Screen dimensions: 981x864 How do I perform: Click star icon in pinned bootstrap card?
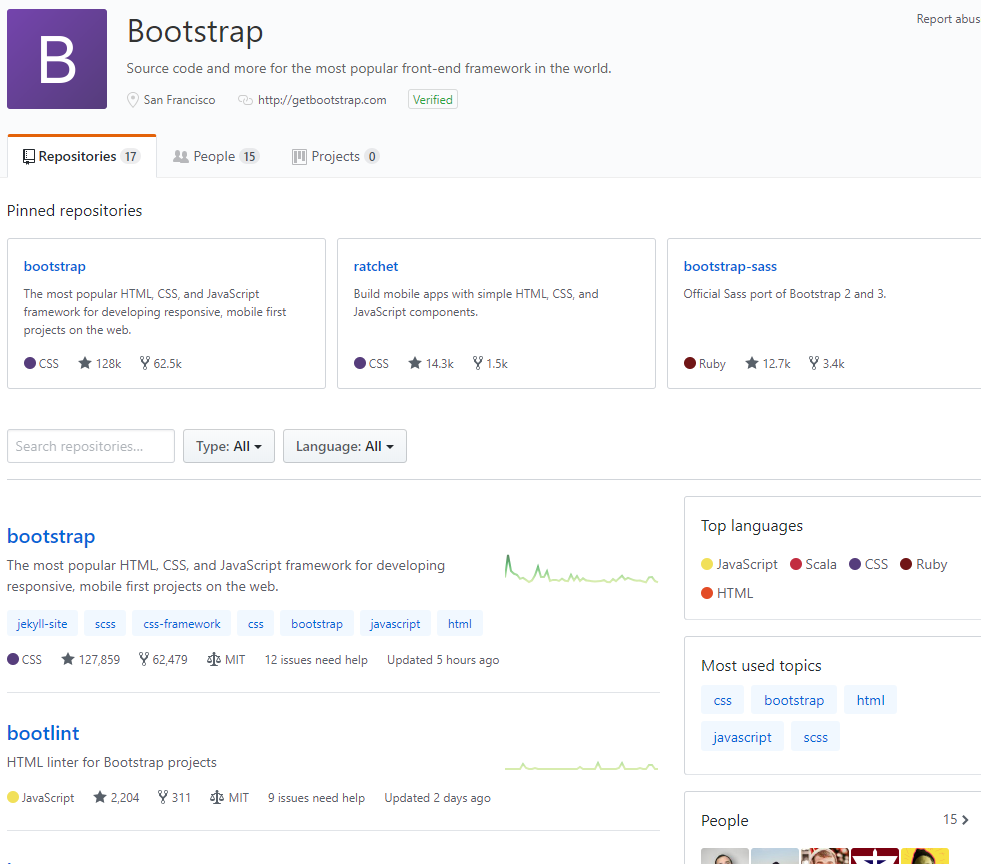coord(85,363)
